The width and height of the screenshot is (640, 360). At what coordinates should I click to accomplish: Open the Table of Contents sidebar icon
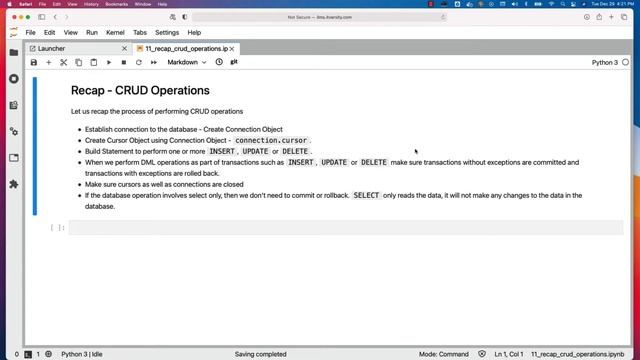click(x=14, y=105)
